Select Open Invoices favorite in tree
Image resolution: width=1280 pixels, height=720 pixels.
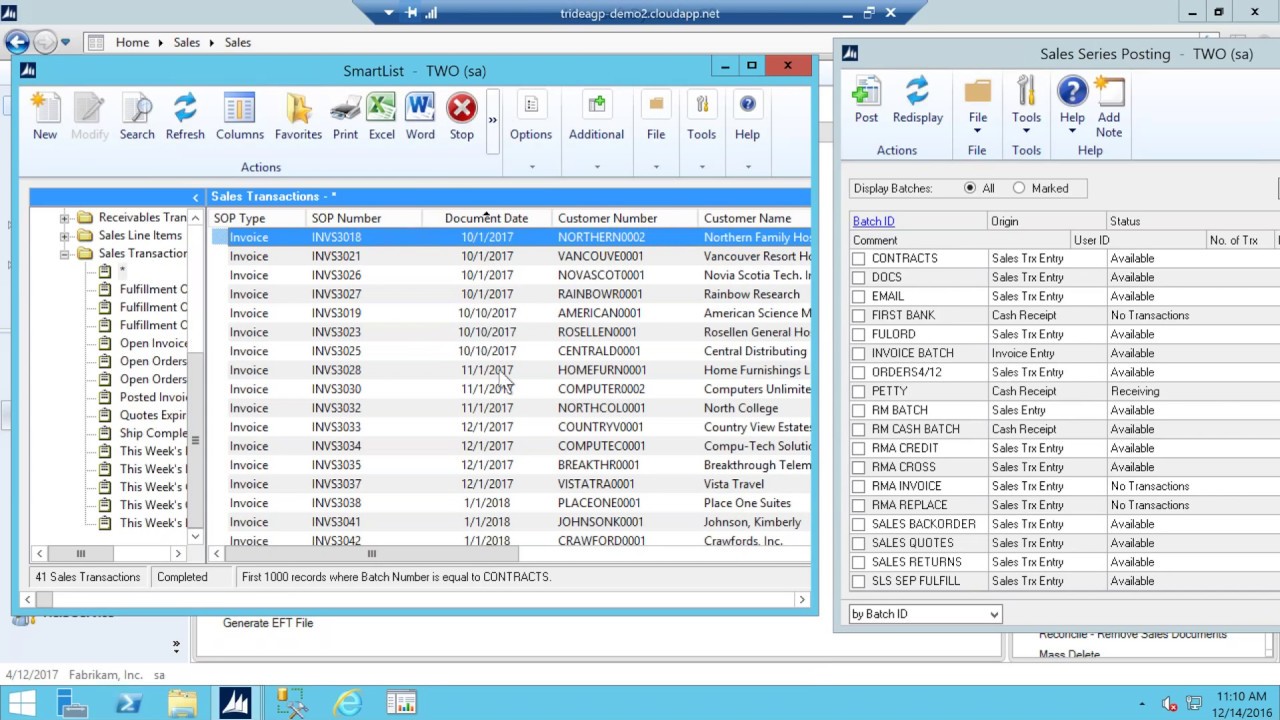point(153,343)
